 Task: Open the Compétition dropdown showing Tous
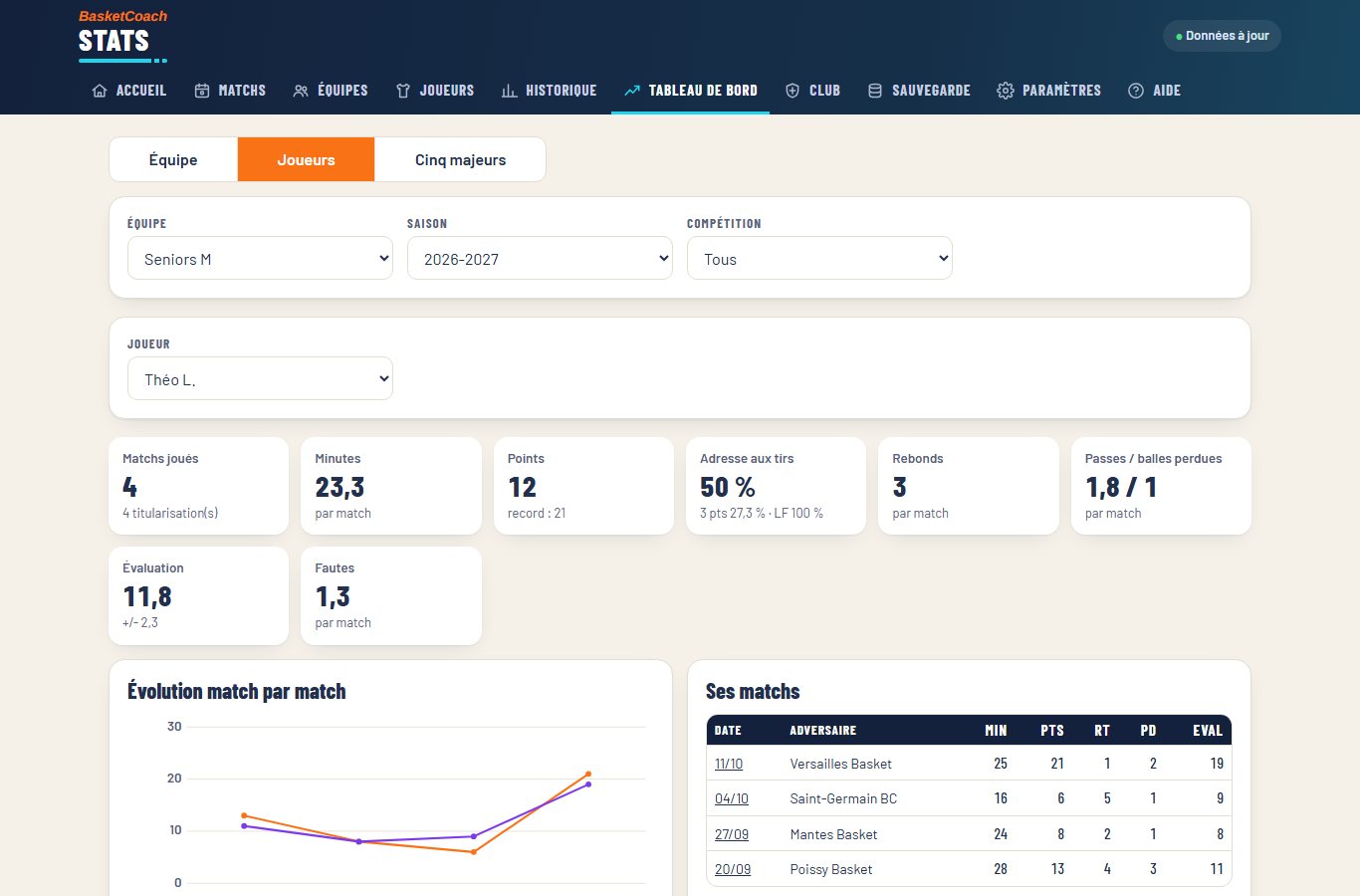(819, 259)
